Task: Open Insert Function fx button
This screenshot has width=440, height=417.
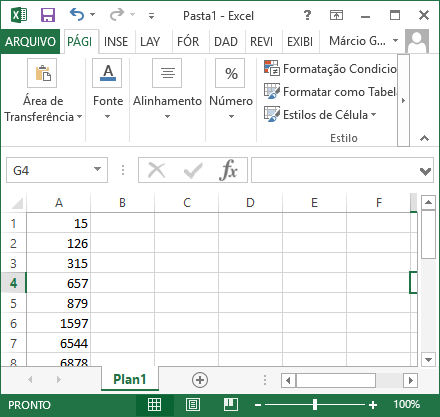Action: tap(228, 170)
